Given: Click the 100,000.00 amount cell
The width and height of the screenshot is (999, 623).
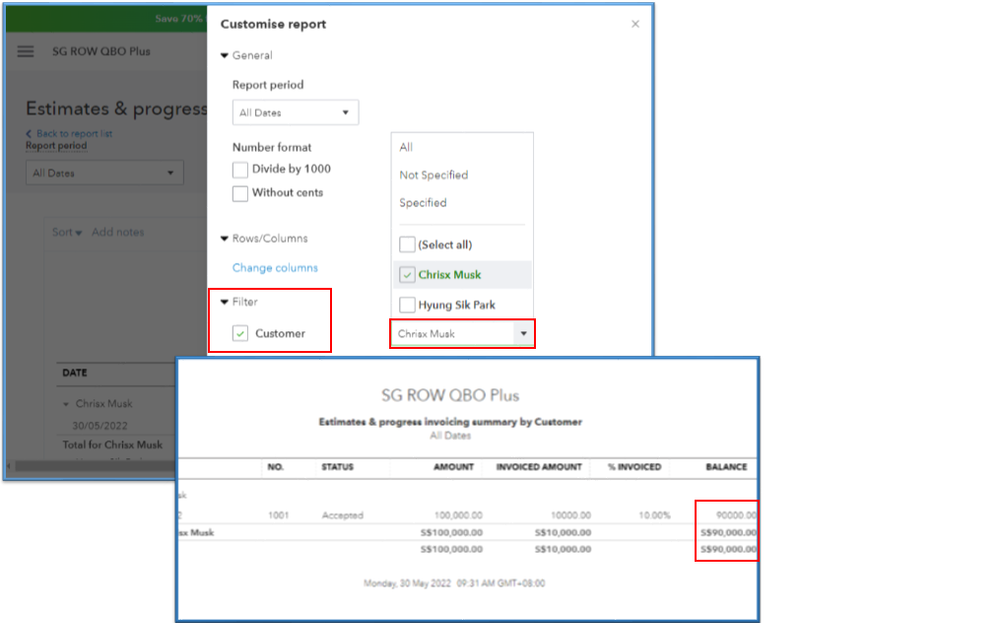Looking at the screenshot, I should coord(458,515).
